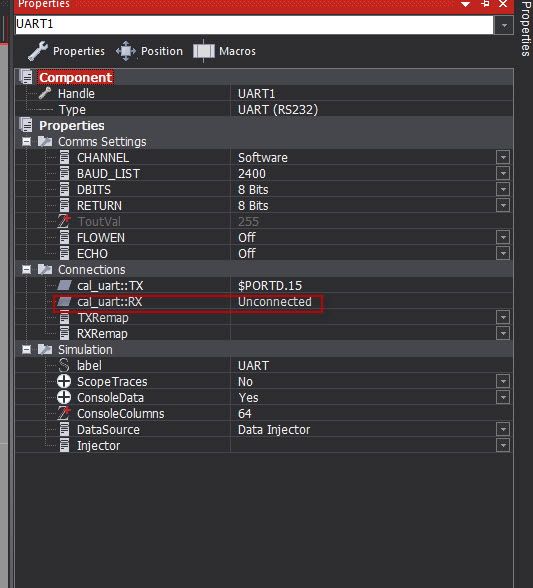Open the Properties panel options arrow

click(465, 4)
